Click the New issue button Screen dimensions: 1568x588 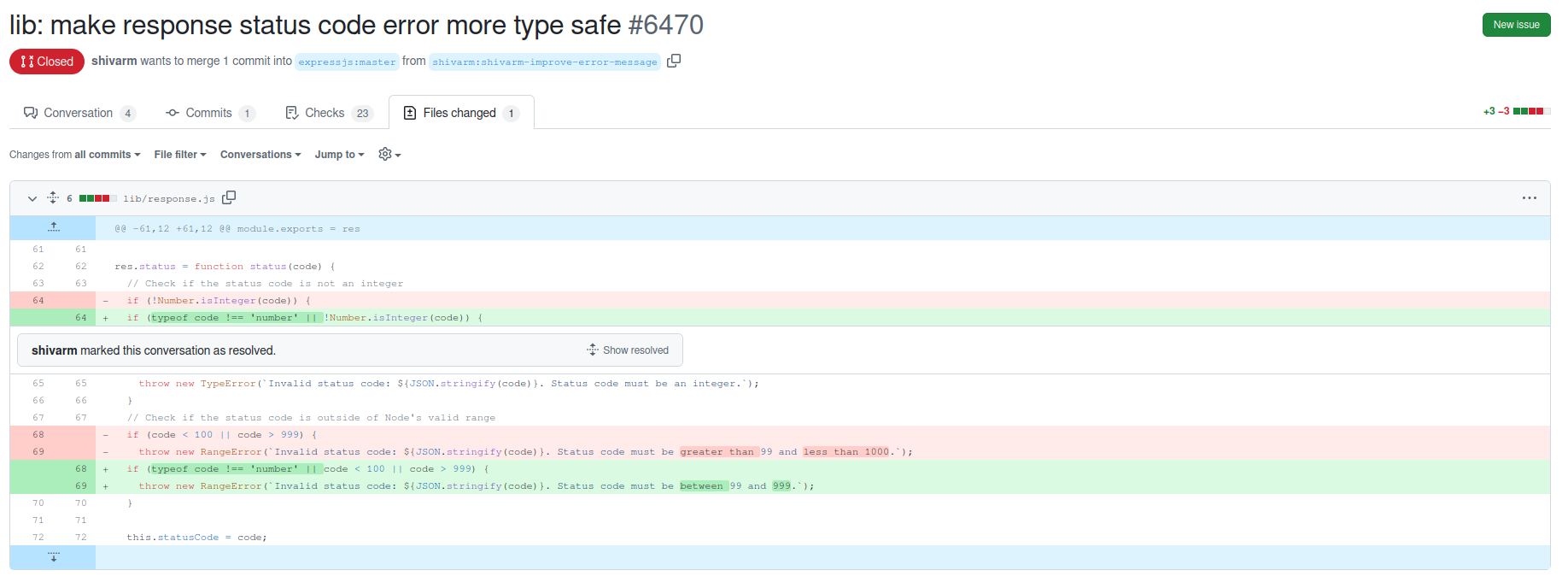point(1516,25)
